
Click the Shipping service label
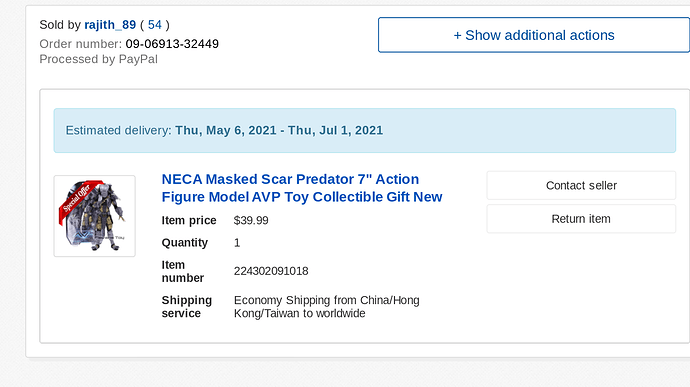187,307
